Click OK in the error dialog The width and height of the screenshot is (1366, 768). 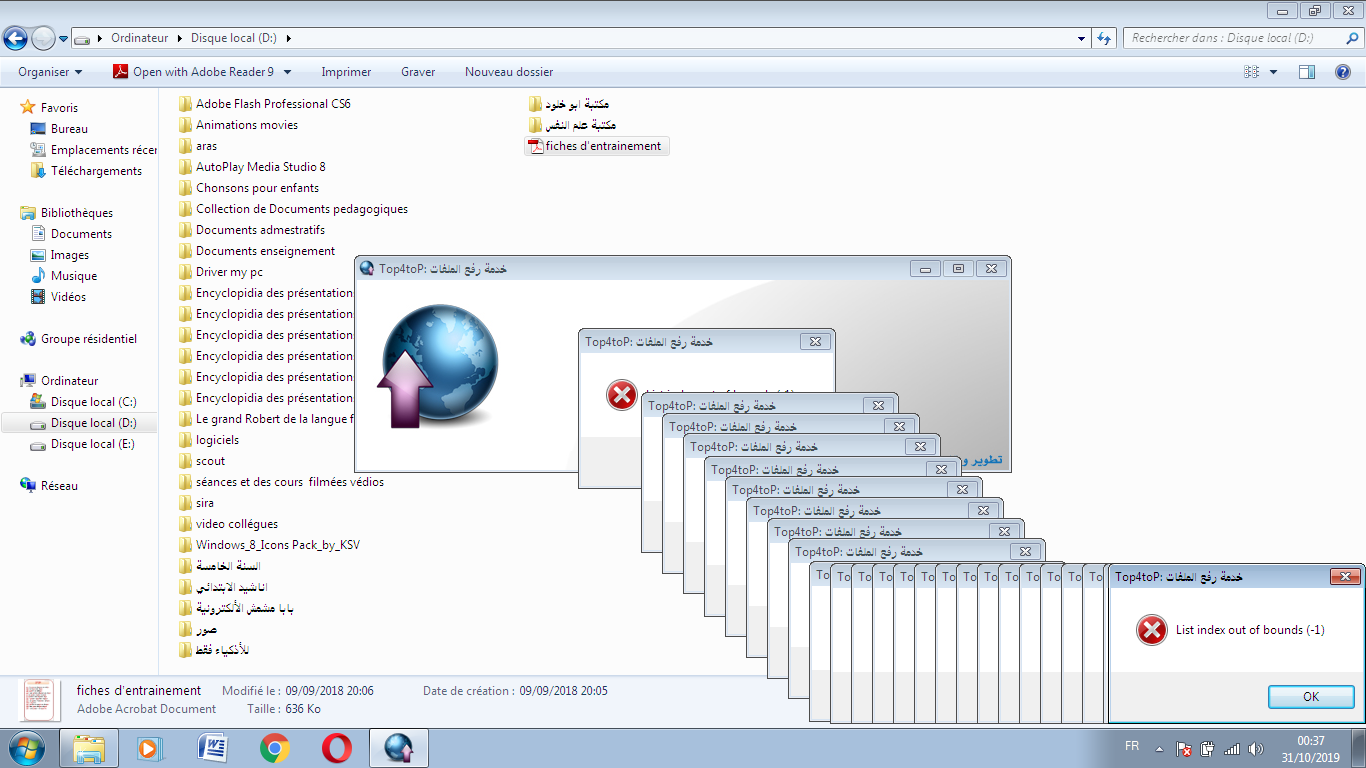coord(1310,697)
